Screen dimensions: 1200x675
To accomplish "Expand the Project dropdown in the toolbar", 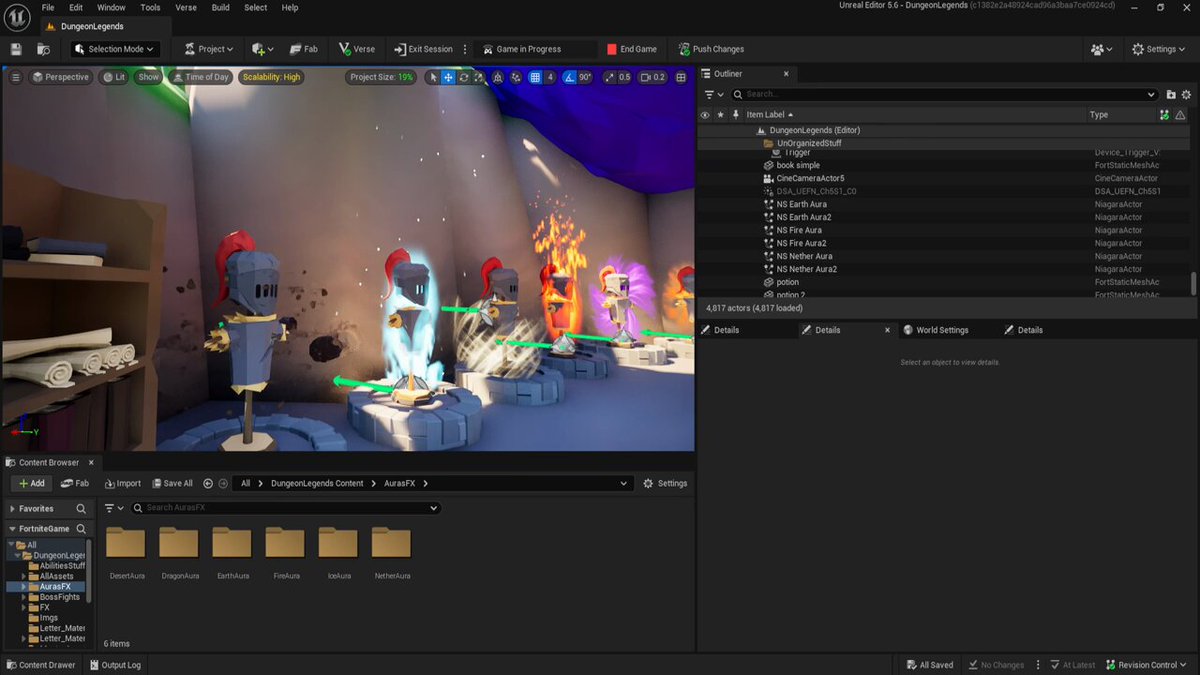I will (x=208, y=49).
